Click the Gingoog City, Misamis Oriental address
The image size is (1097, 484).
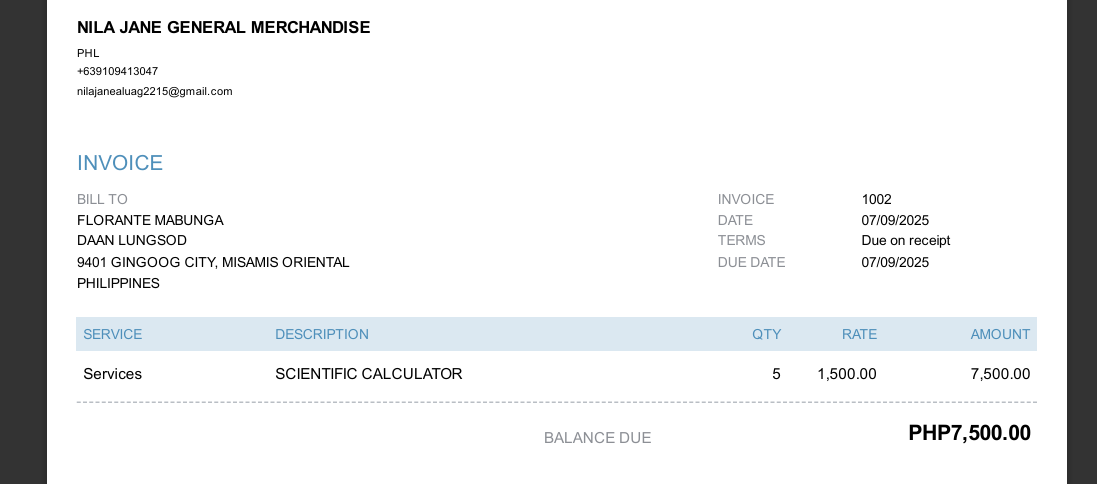pos(213,262)
